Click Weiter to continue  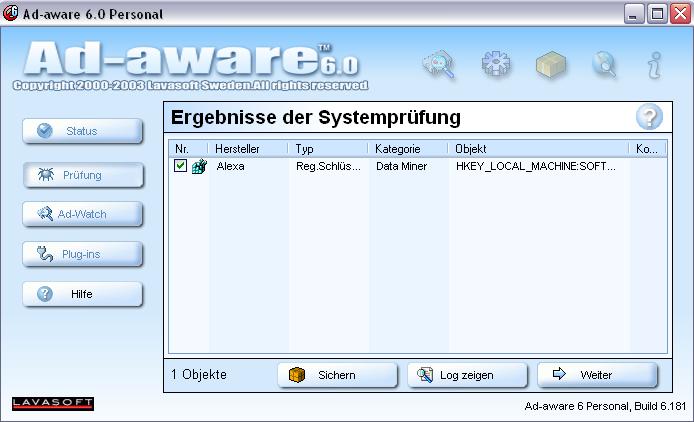pos(598,375)
